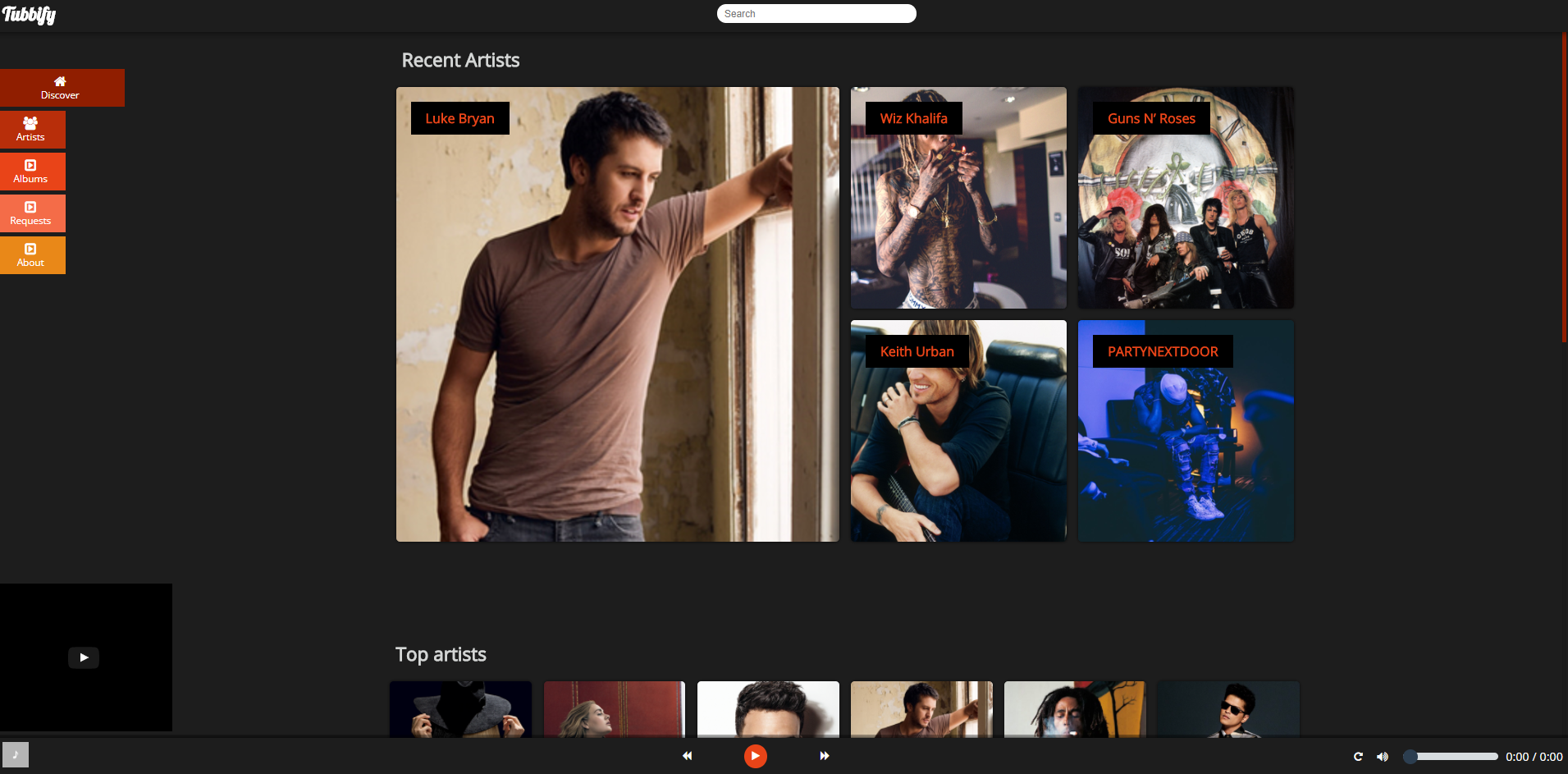Click the Recent Artists heading
Viewport: 1568px width, 774px height.
point(461,60)
